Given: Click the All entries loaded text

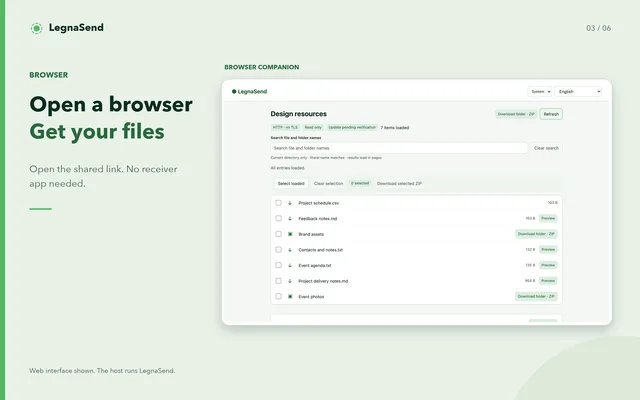Looking at the screenshot, I should coord(288,168).
